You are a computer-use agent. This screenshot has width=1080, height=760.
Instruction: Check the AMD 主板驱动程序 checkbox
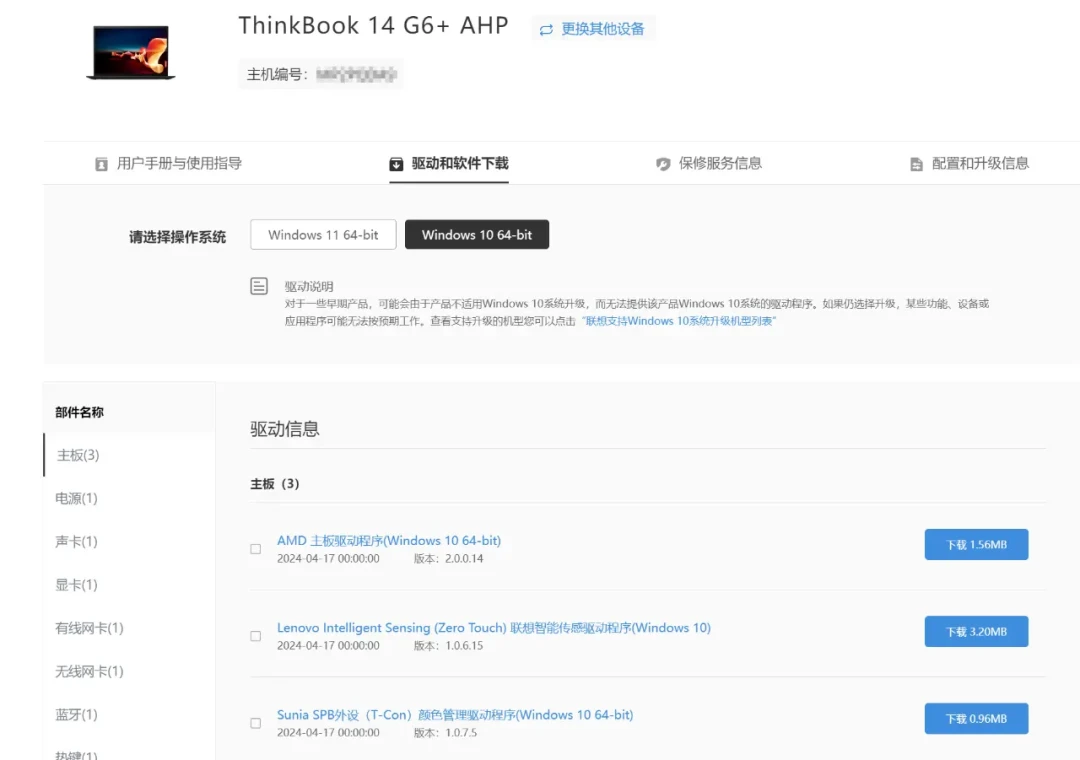256,549
